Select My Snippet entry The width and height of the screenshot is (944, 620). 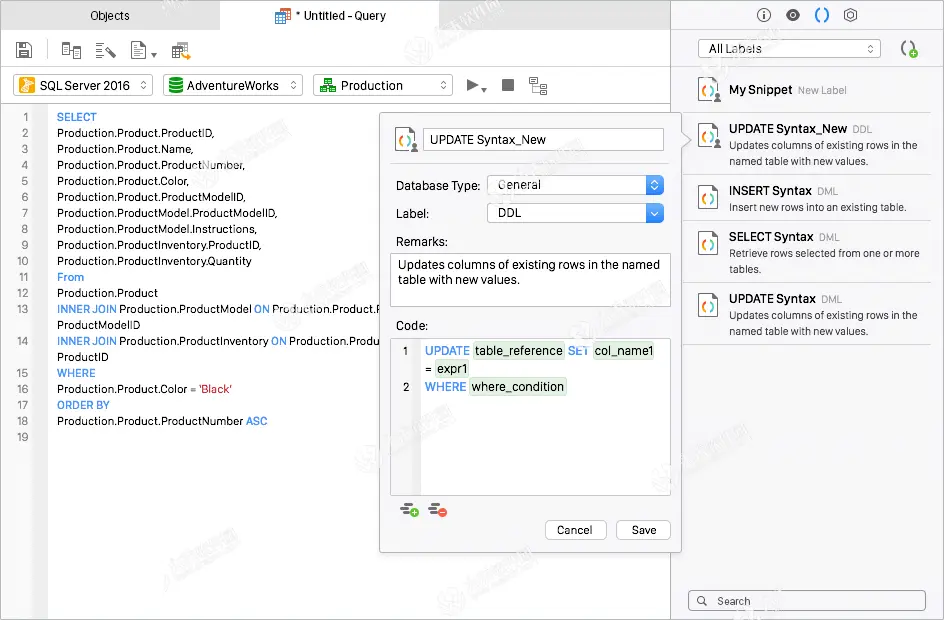(x=807, y=90)
